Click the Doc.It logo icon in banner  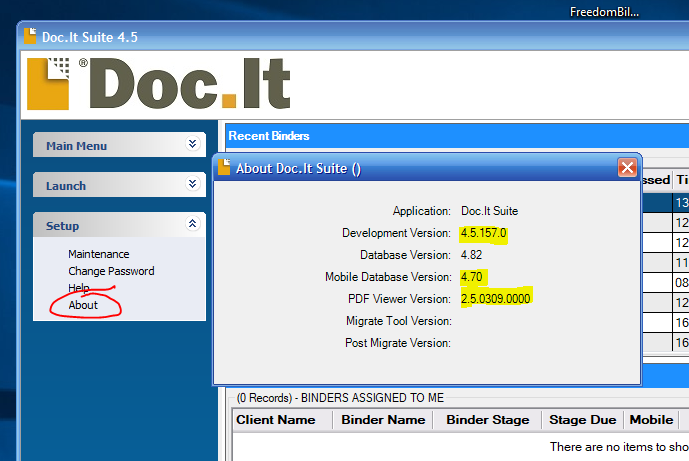(48, 83)
